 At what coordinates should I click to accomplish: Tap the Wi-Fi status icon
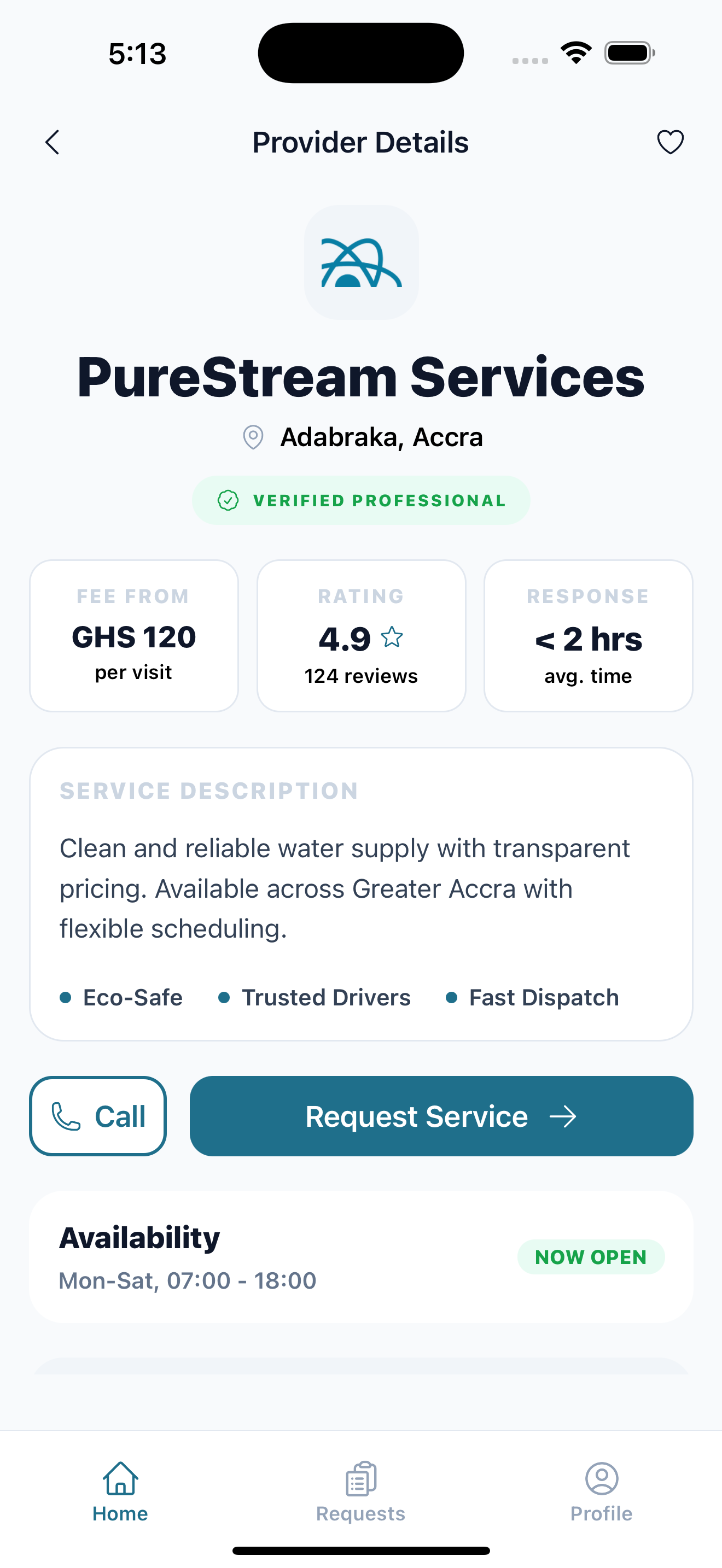pyautogui.click(x=576, y=53)
